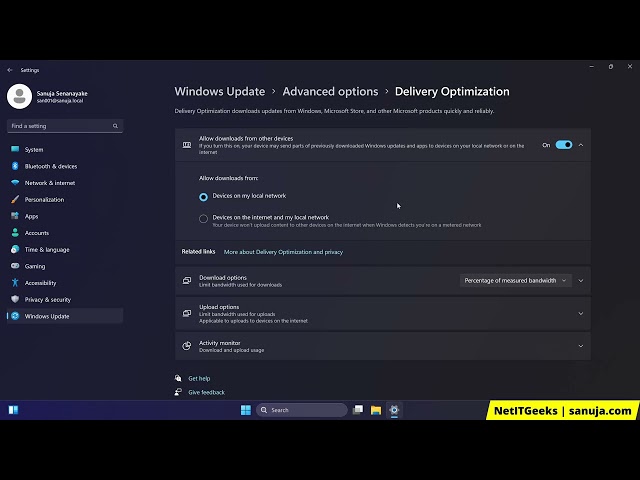
Task: Click the Windows Update sync icon
Action: tap(15, 316)
